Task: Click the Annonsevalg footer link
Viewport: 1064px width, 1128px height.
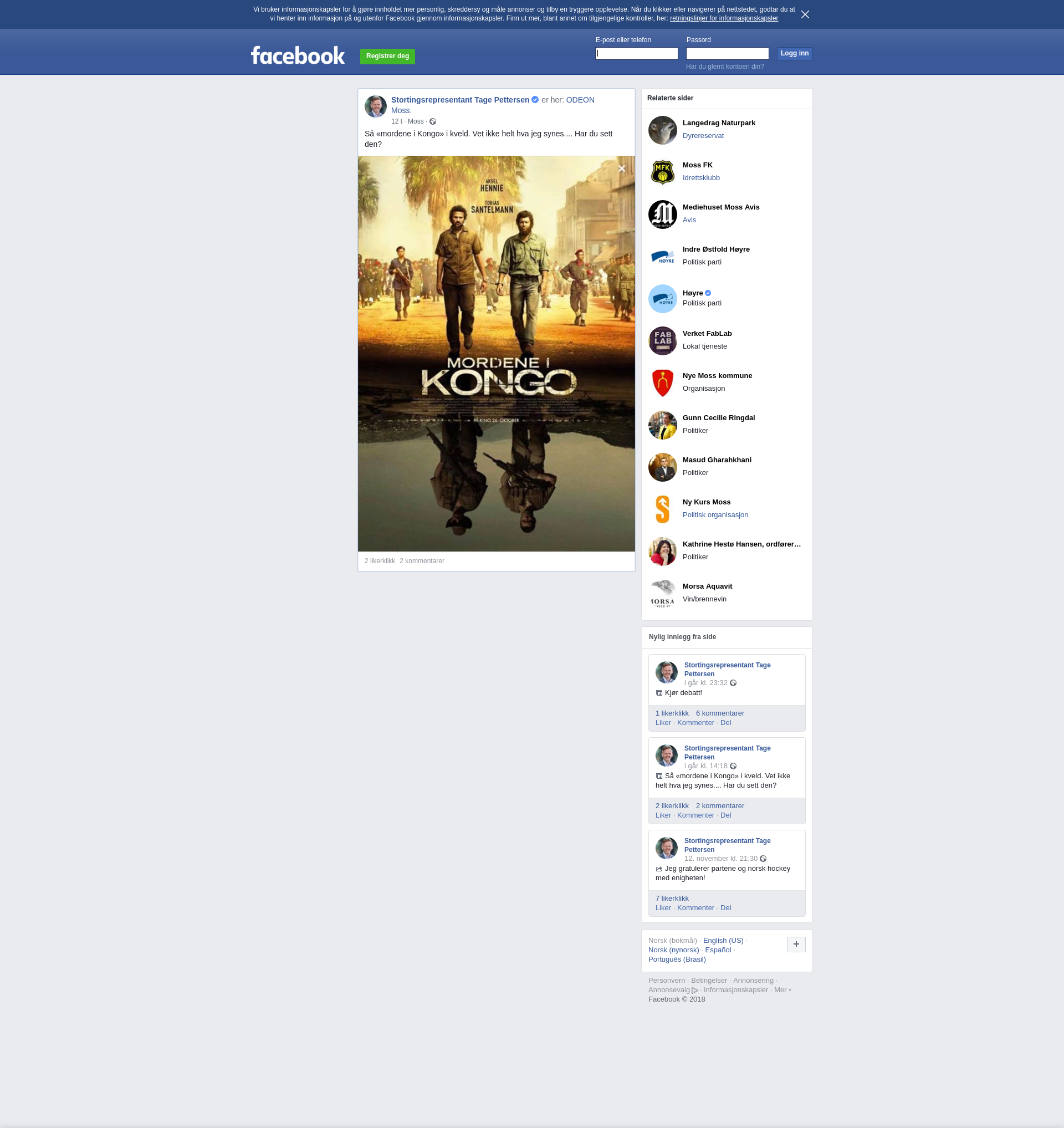Action: click(x=669, y=989)
